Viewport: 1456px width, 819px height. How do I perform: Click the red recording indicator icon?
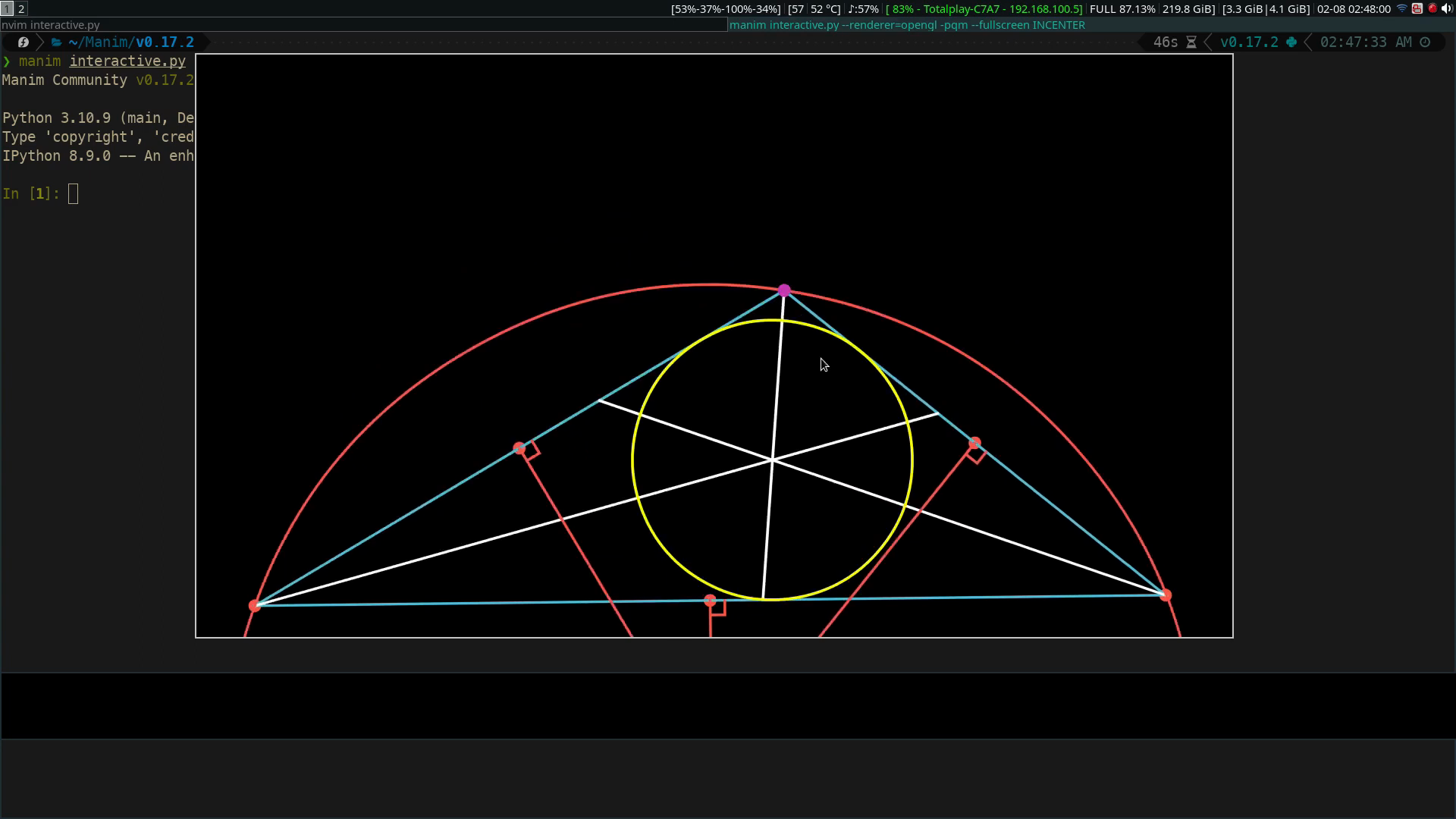(x=1432, y=9)
